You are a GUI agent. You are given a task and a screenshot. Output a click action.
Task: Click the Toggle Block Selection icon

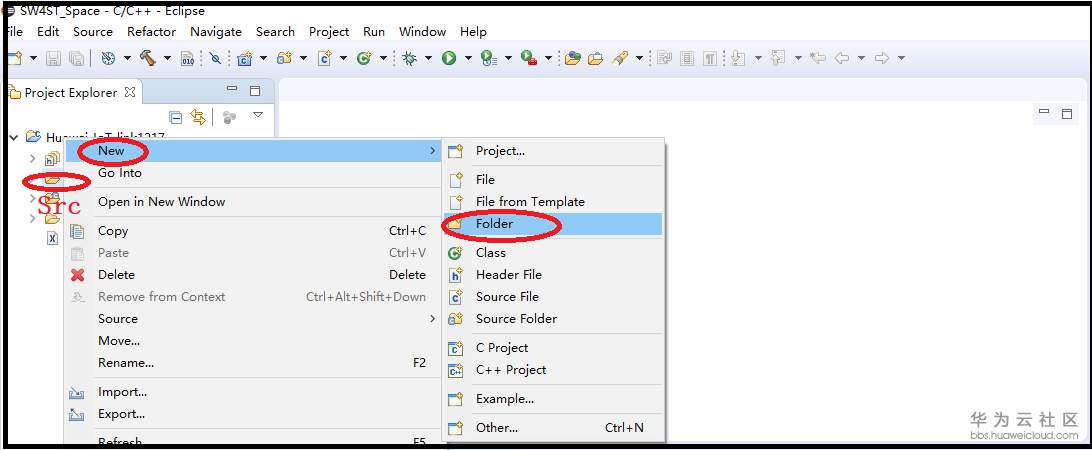click(x=687, y=59)
